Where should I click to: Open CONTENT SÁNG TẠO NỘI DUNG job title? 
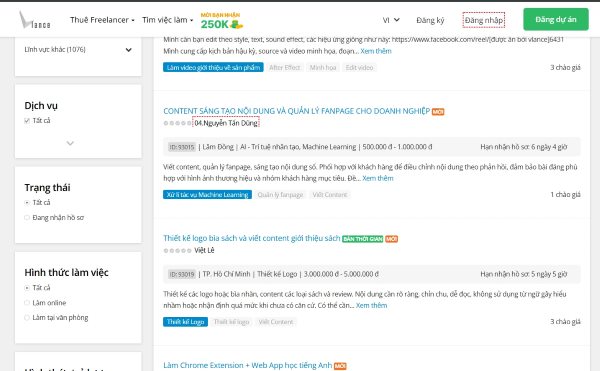(297, 111)
